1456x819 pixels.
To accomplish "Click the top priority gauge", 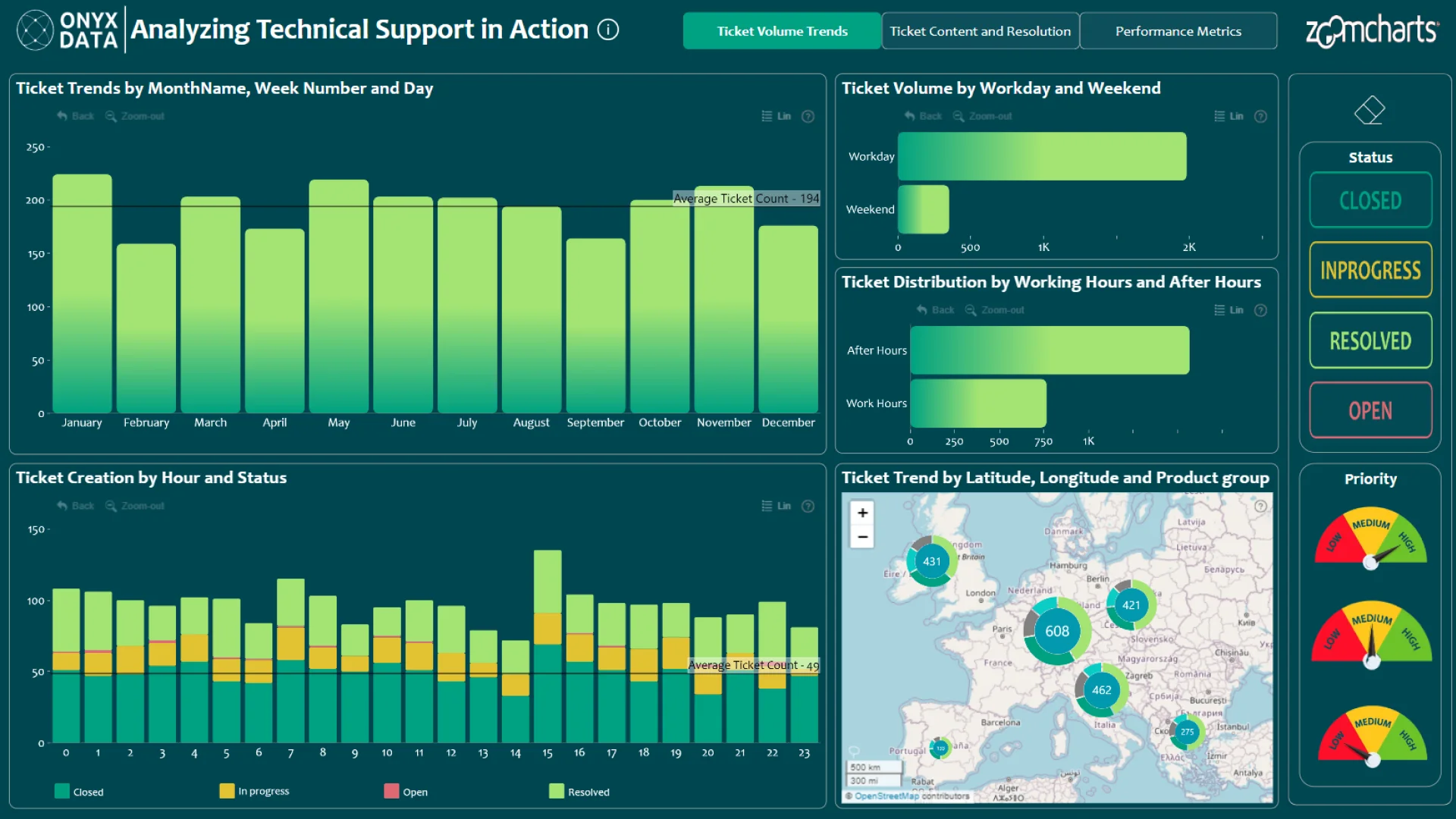I will (1370, 538).
